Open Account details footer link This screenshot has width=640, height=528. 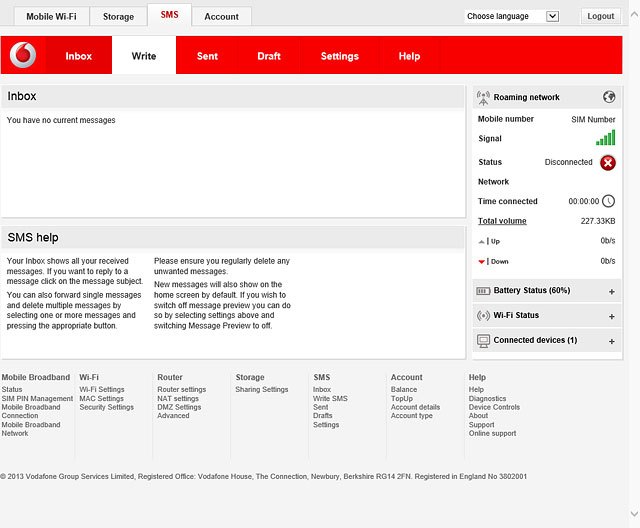pos(415,407)
